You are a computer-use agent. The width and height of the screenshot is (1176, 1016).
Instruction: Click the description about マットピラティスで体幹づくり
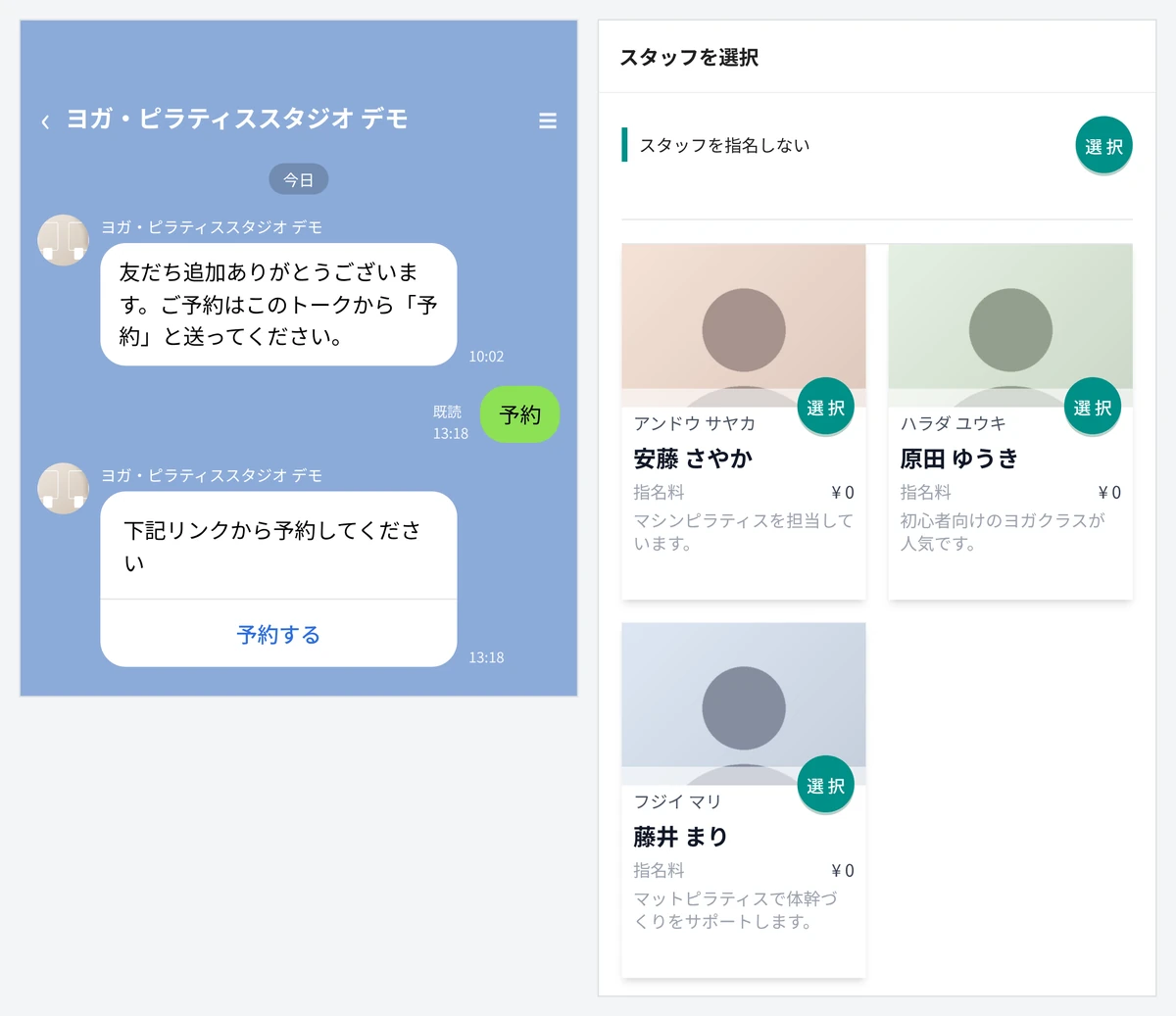(735, 909)
